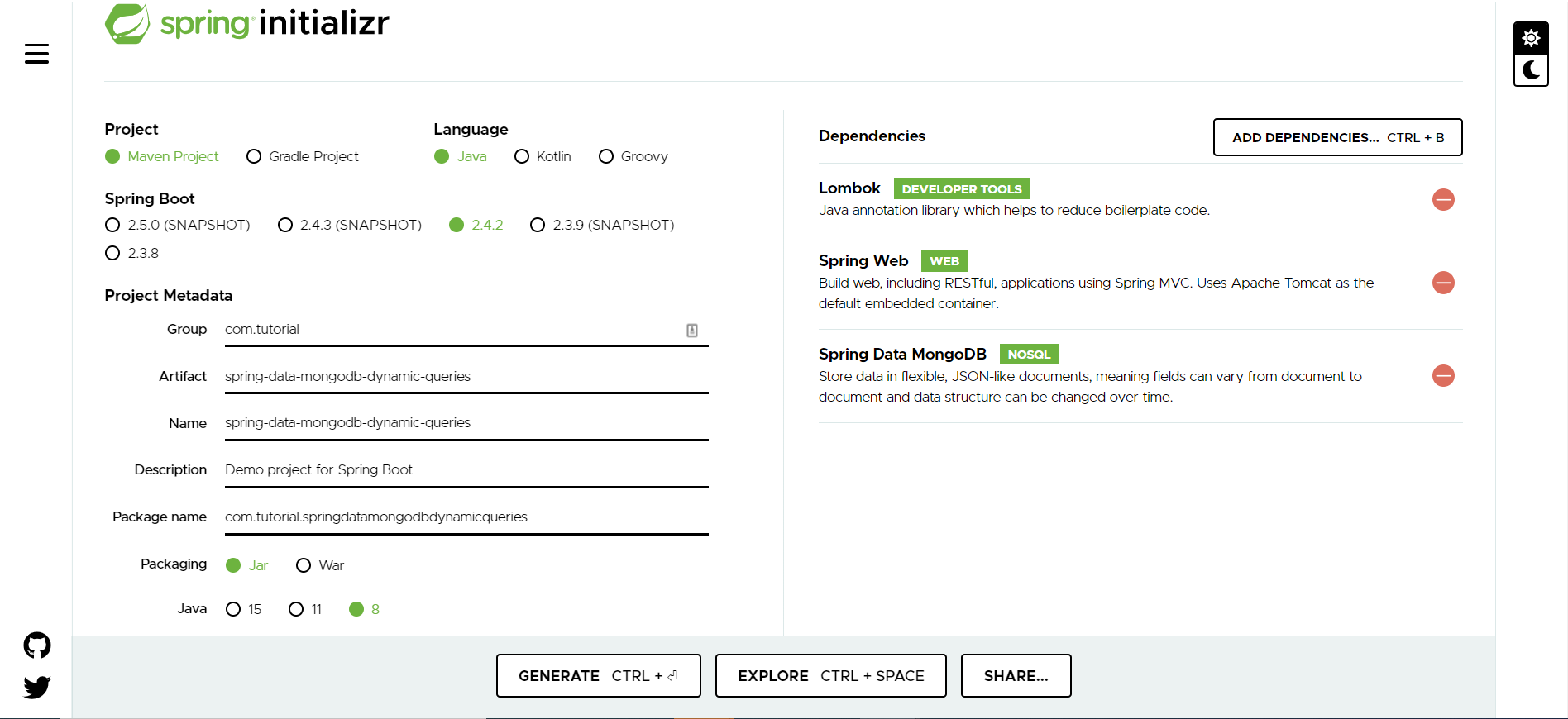The width and height of the screenshot is (1568, 719).
Task: Click the Generate button
Action: coord(598,676)
